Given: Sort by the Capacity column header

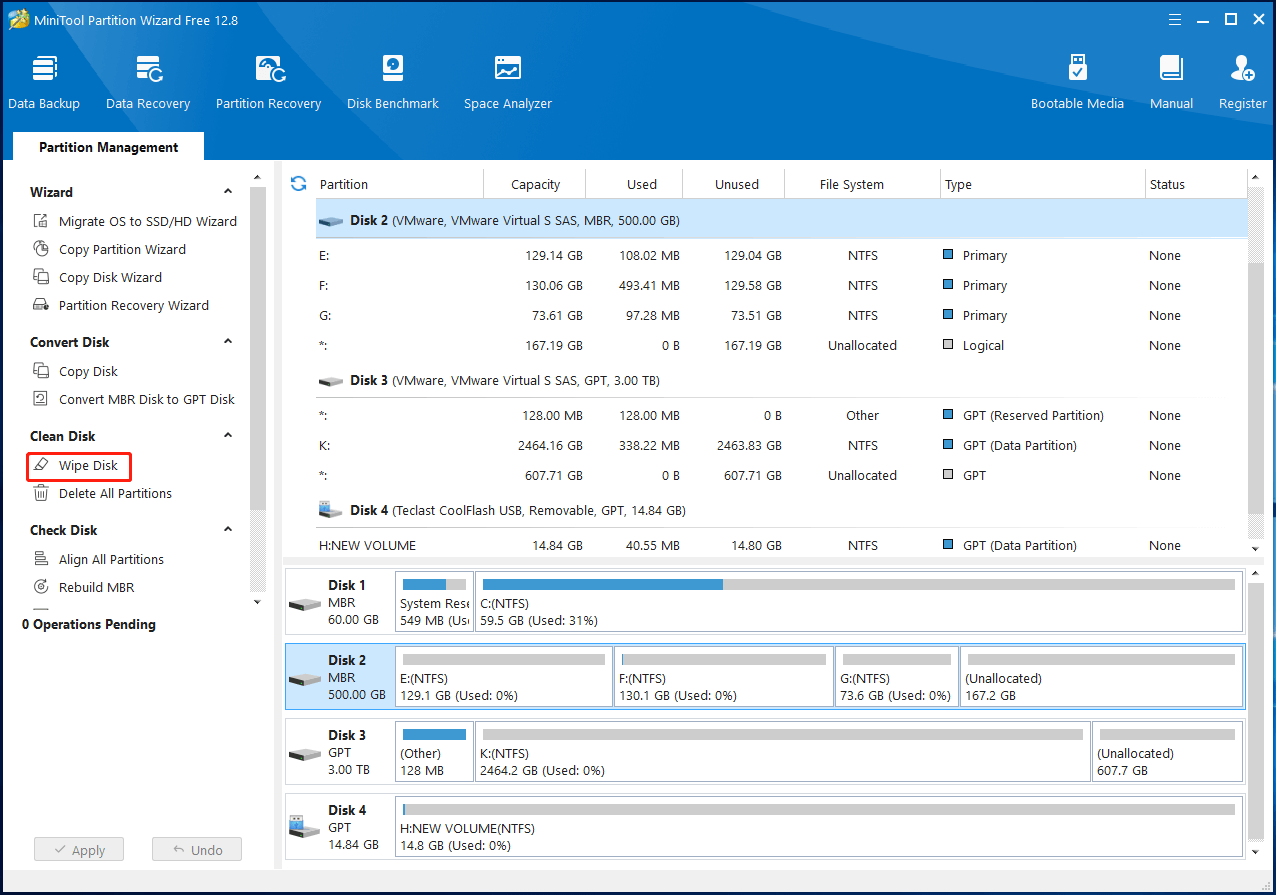Looking at the screenshot, I should tap(535, 184).
